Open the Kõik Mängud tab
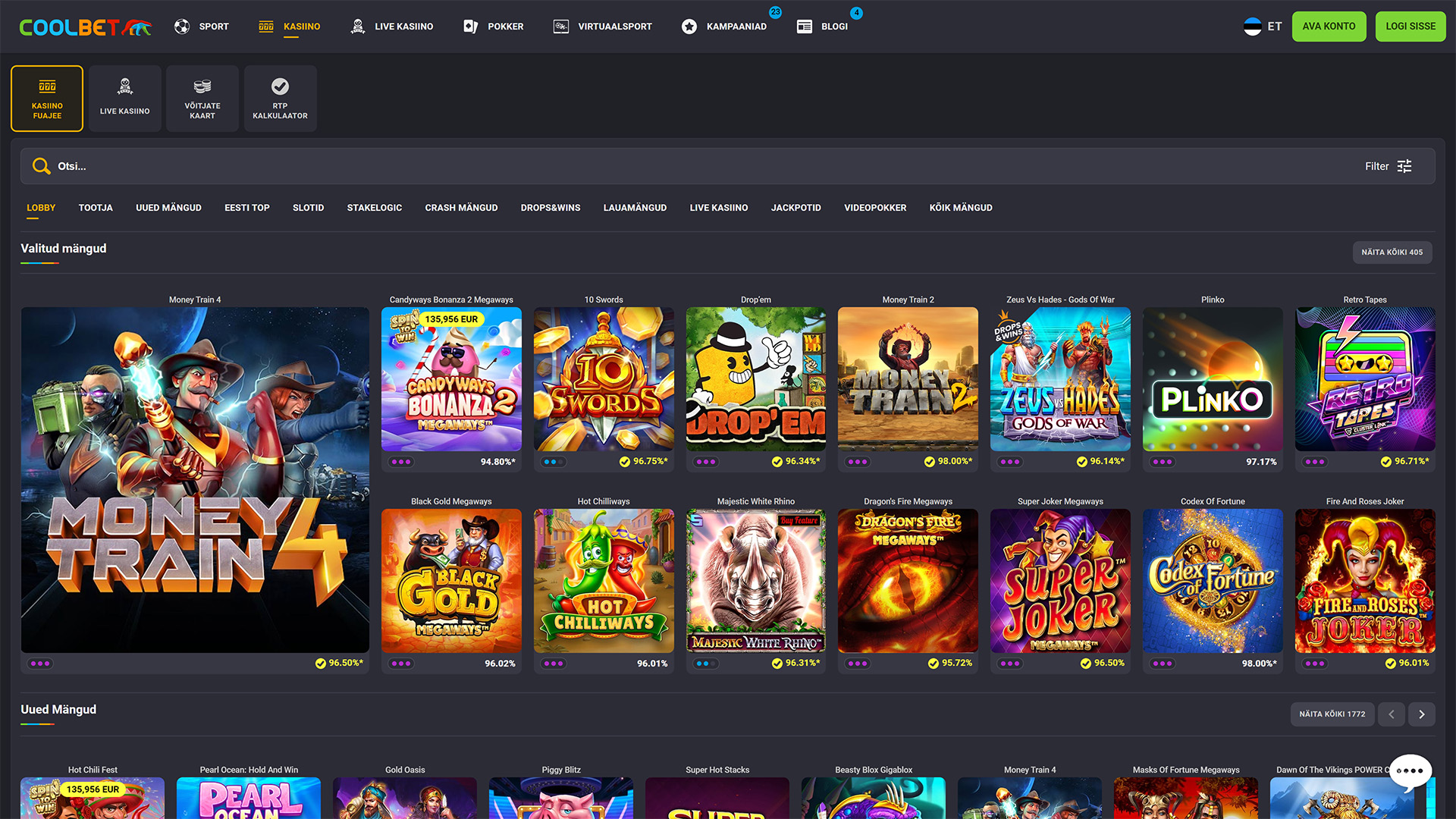 [x=961, y=208]
